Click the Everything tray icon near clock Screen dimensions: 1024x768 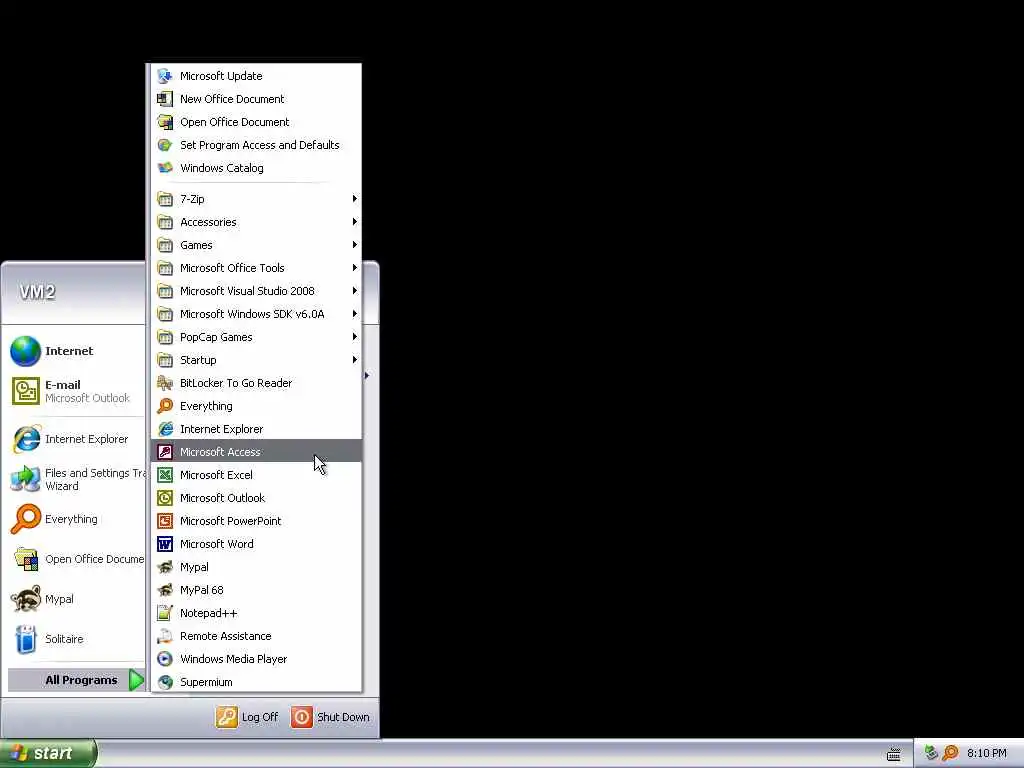point(951,753)
